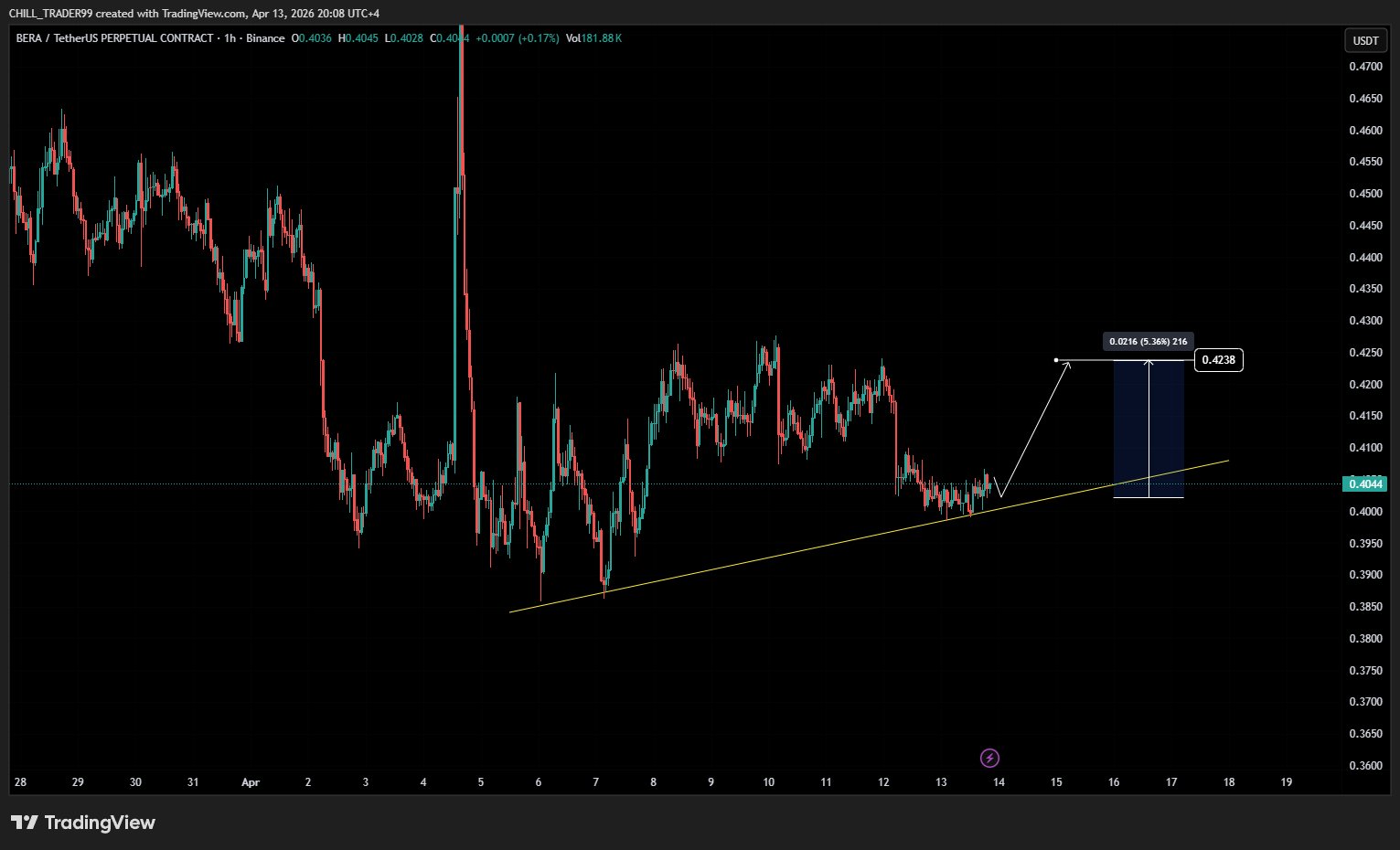Click the 0.4350 price axis label
Screen dimensions: 1400x850
(1365, 289)
